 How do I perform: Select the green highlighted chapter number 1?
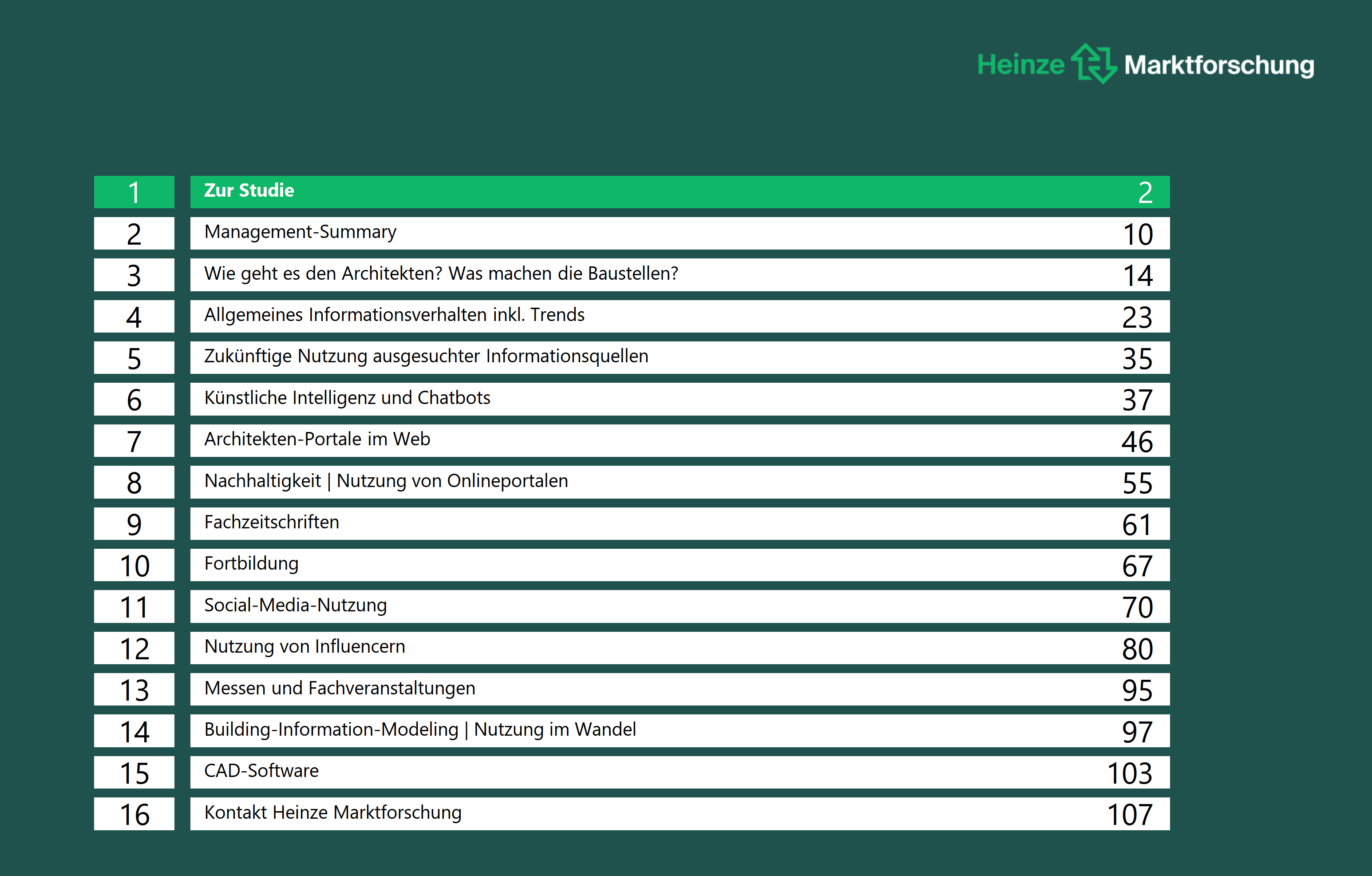pos(134,192)
